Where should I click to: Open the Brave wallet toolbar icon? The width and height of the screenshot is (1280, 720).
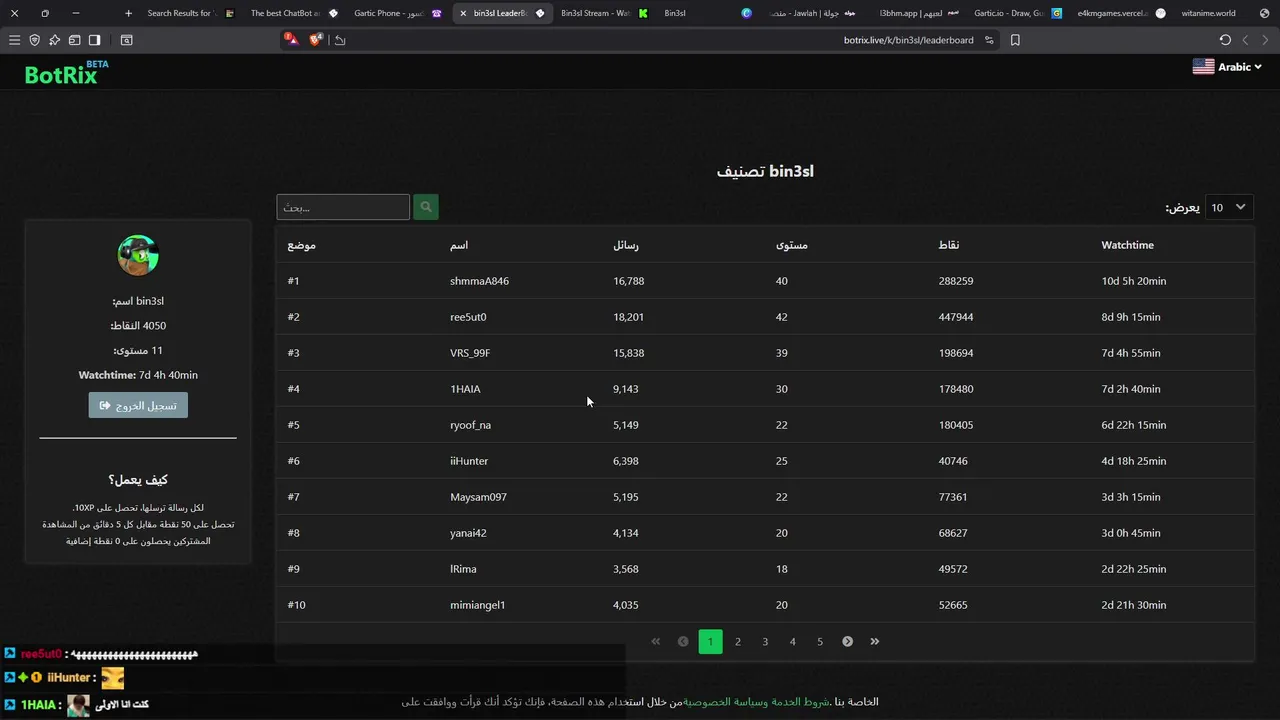click(x=74, y=40)
